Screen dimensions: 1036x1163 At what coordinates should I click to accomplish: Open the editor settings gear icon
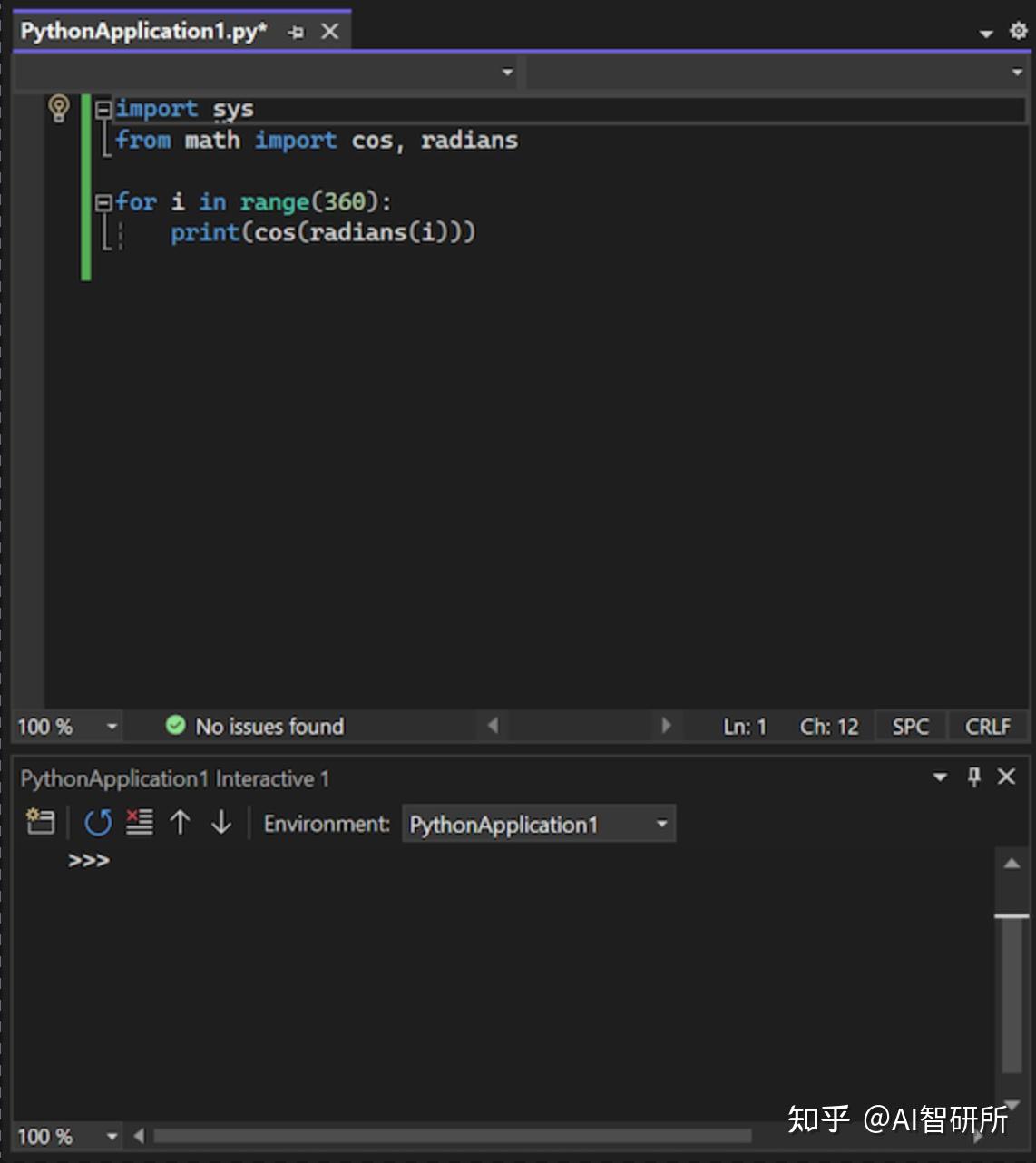tap(1018, 30)
